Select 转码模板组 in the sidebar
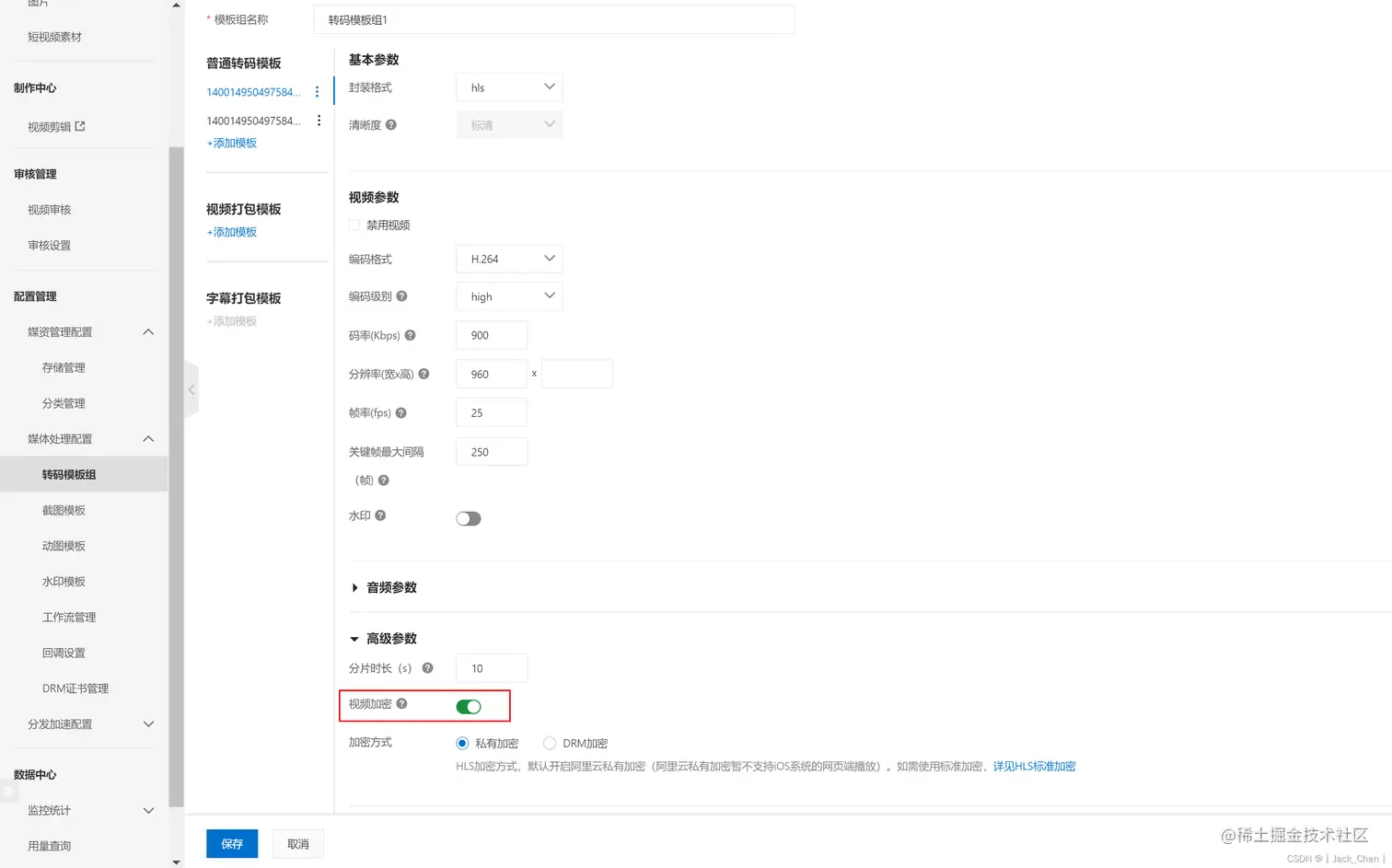The image size is (1392, 868). 84,475
